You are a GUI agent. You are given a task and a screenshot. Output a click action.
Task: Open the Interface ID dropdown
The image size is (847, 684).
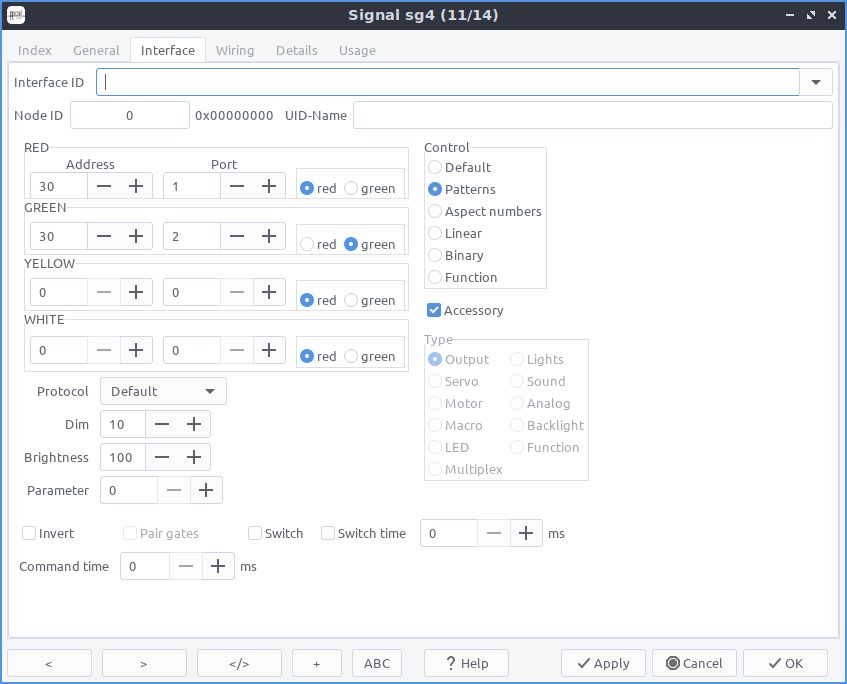[x=816, y=82]
